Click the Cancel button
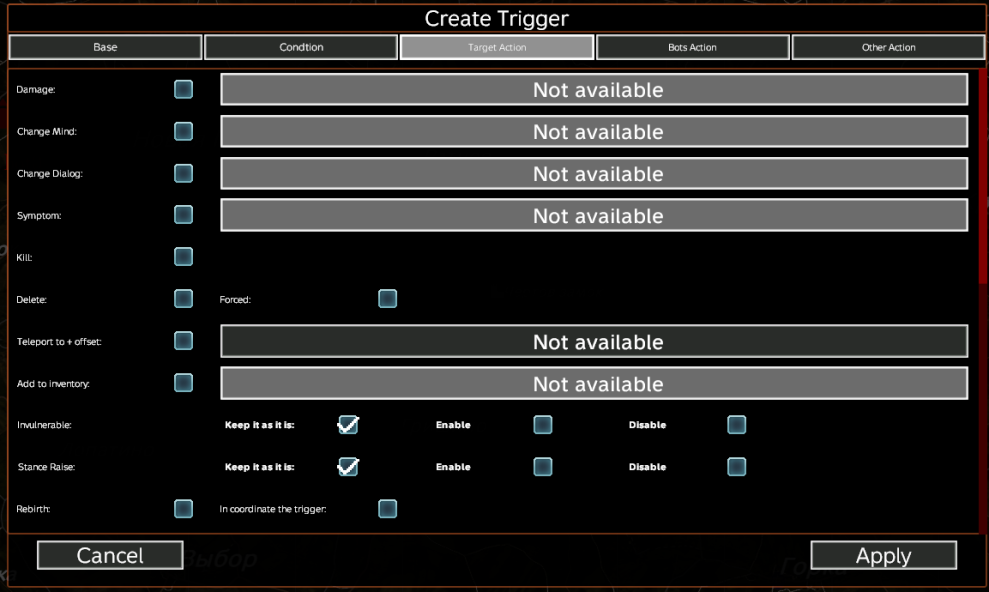The image size is (989, 592). coord(110,556)
